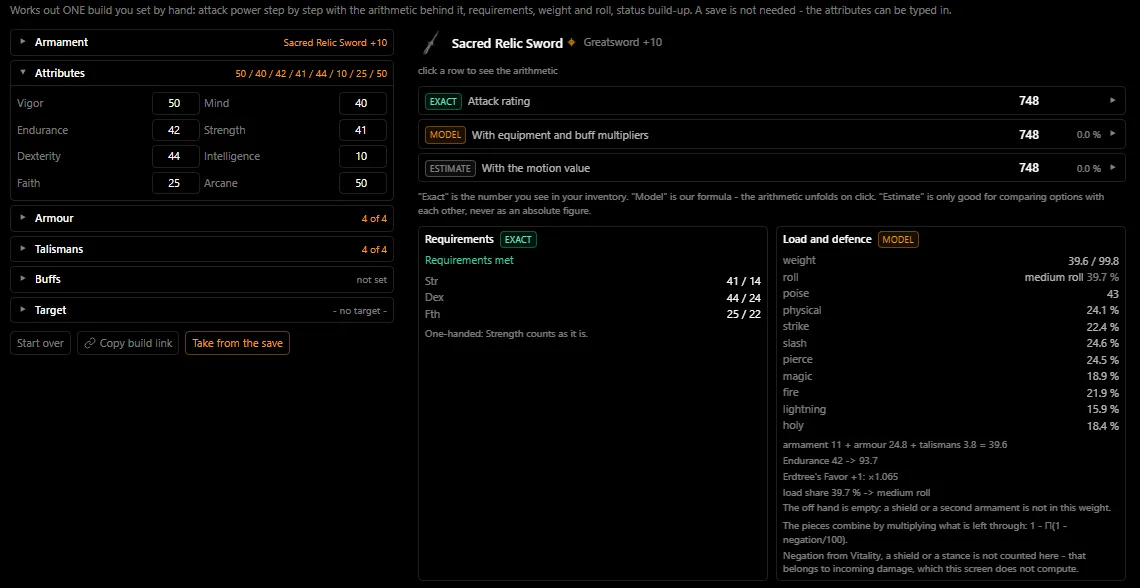Click Take from the save

pos(237,343)
